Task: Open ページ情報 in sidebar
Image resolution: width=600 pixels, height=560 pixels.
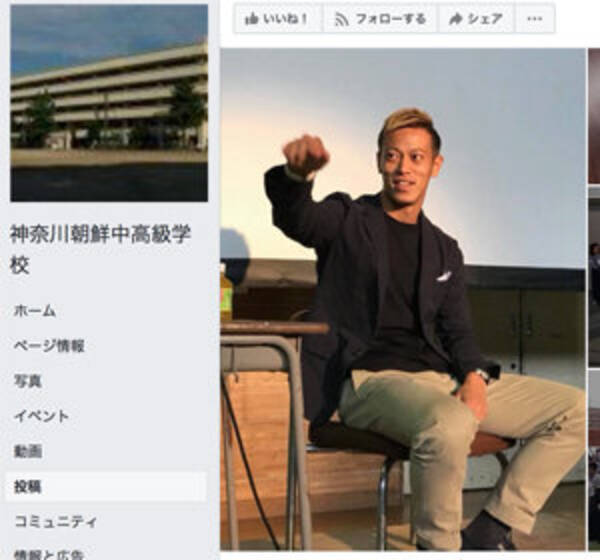Action: pyautogui.click(x=49, y=346)
